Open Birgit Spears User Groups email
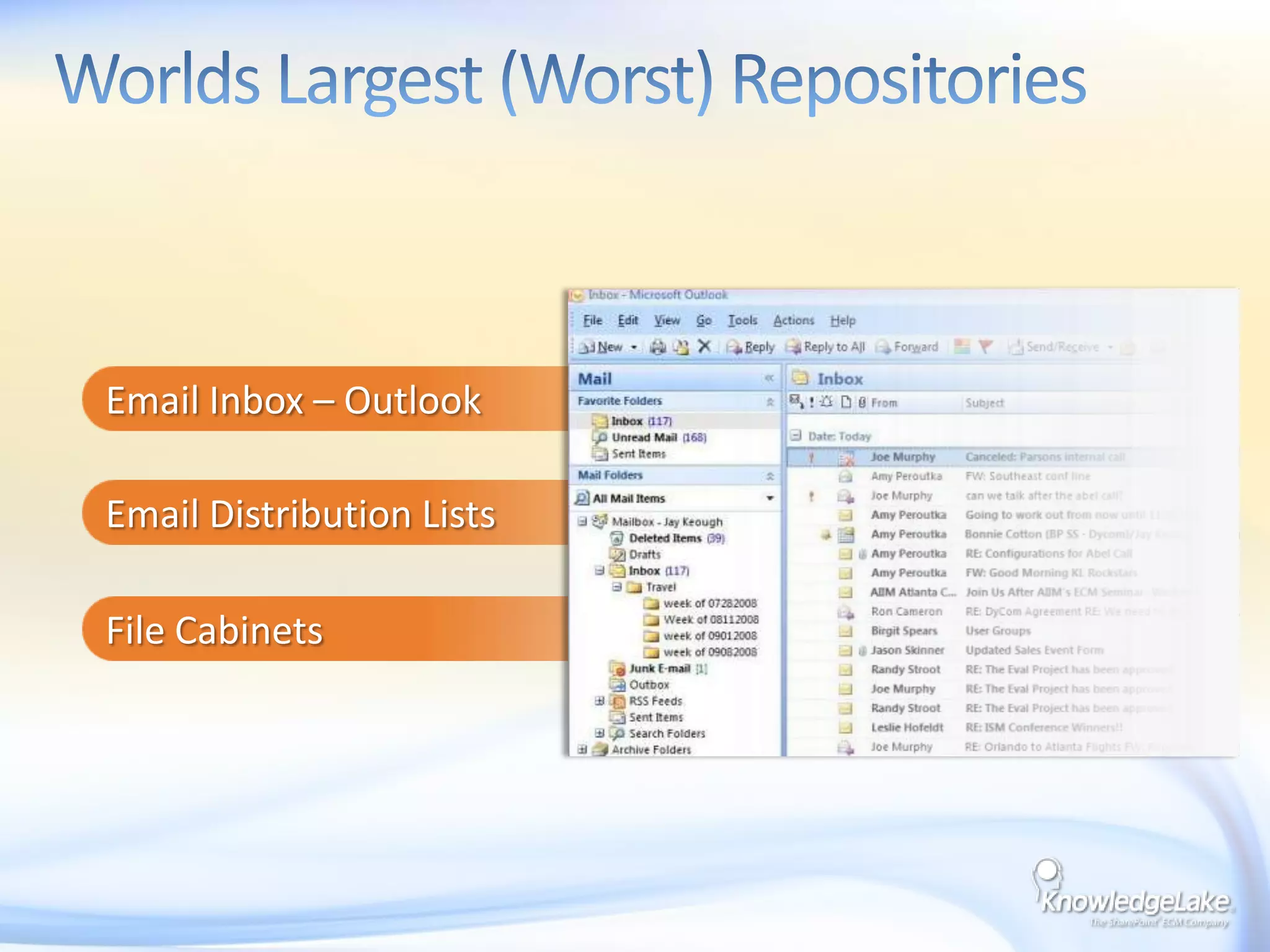The width and height of the screenshot is (1270, 952). coord(986,631)
